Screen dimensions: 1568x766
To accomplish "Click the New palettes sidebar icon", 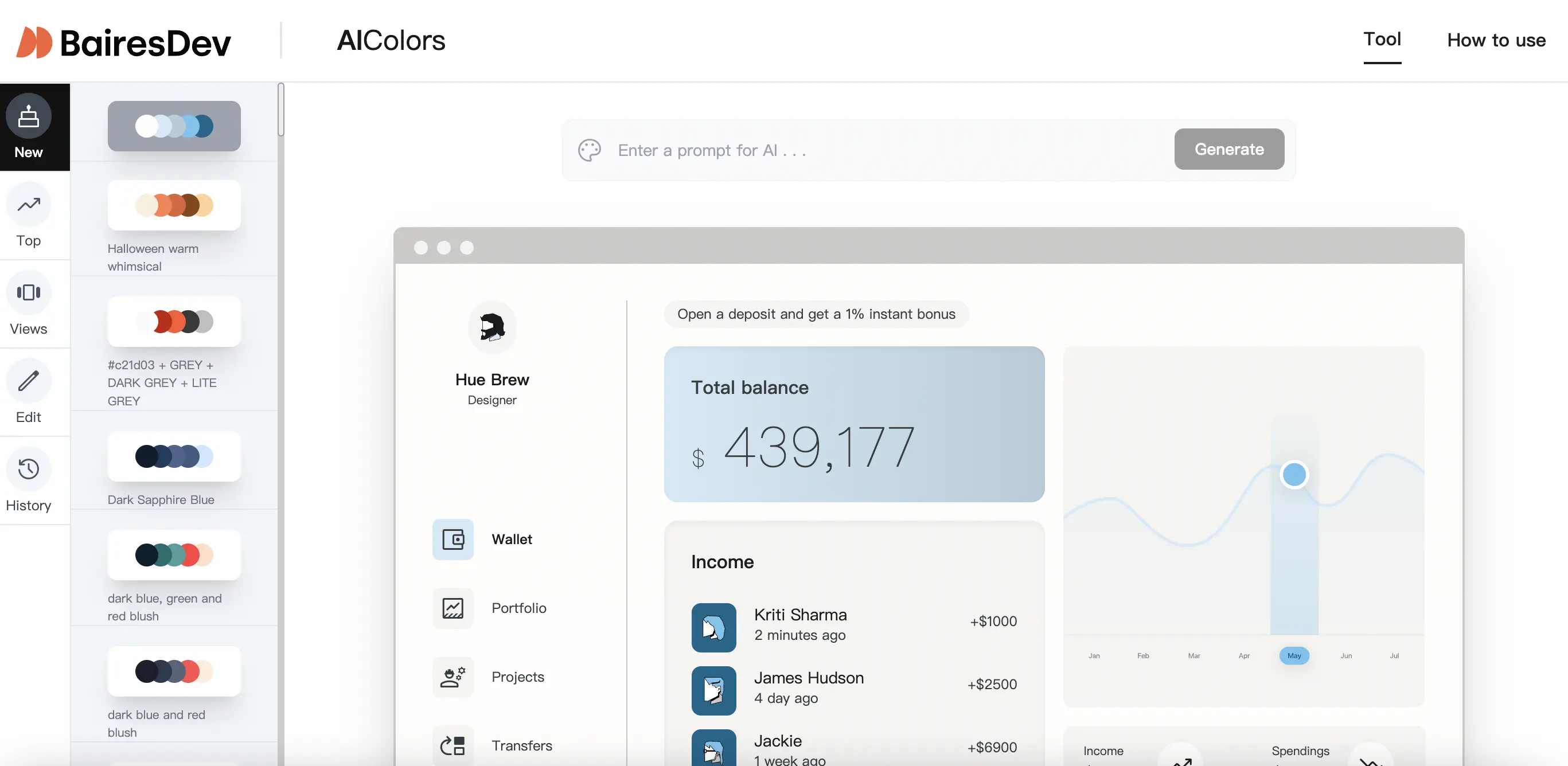I will (x=29, y=116).
